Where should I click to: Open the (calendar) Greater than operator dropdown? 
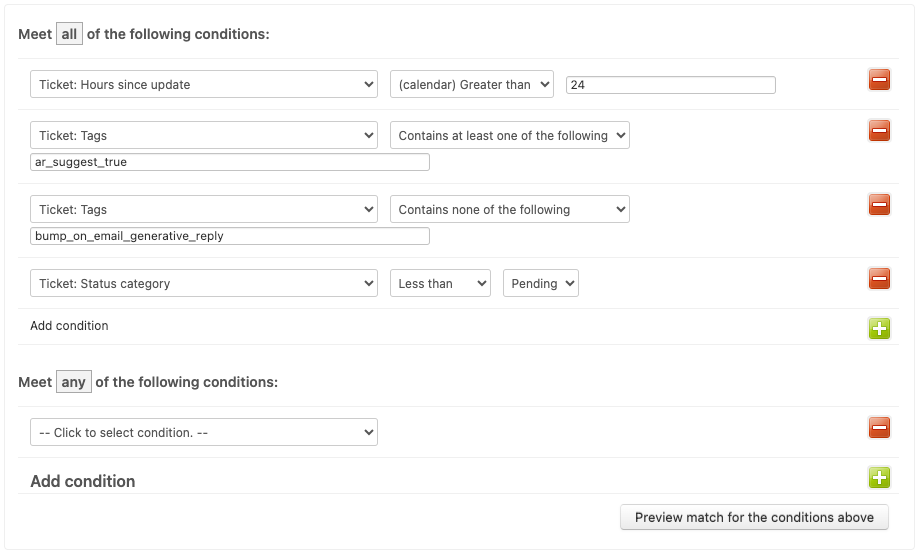click(472, 84)
